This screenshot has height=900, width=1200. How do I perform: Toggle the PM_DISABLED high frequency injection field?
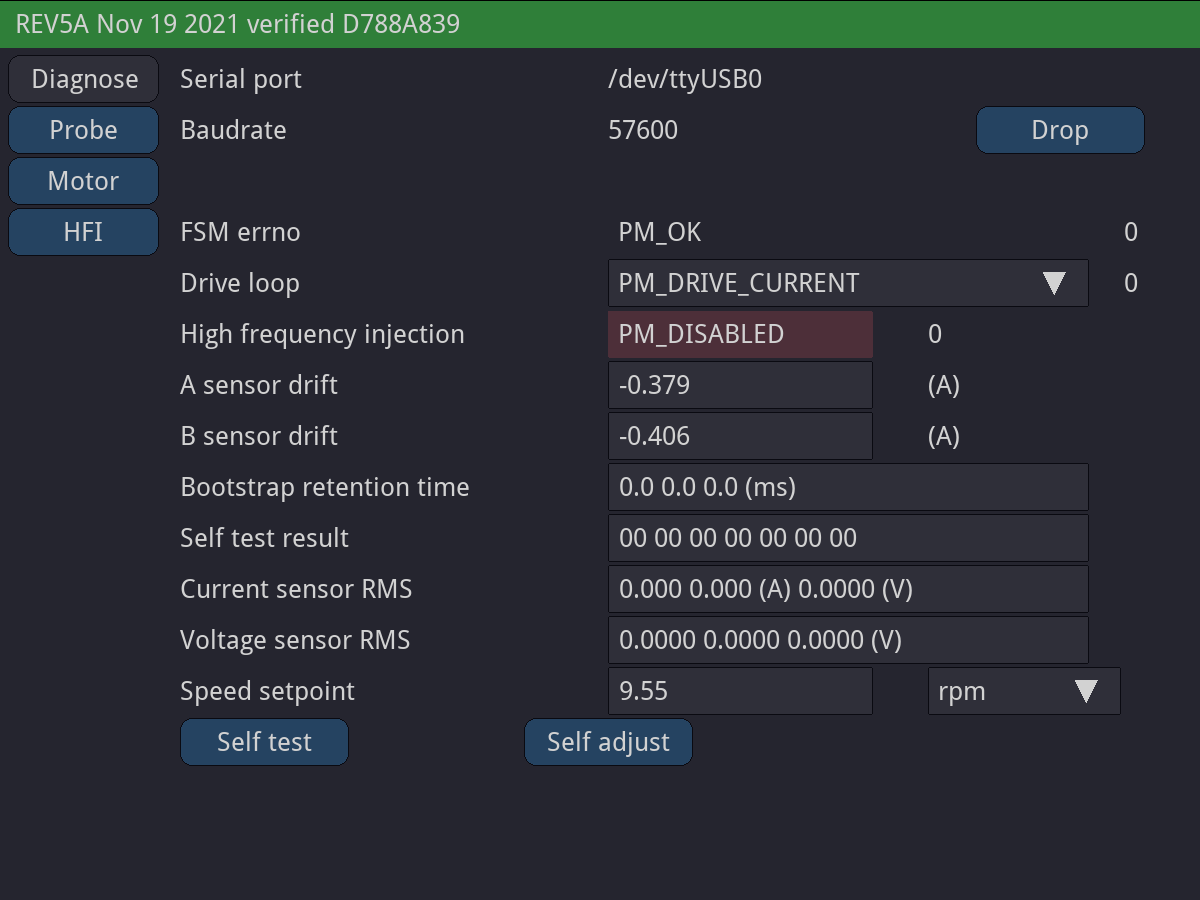click(x=740, y=334)
